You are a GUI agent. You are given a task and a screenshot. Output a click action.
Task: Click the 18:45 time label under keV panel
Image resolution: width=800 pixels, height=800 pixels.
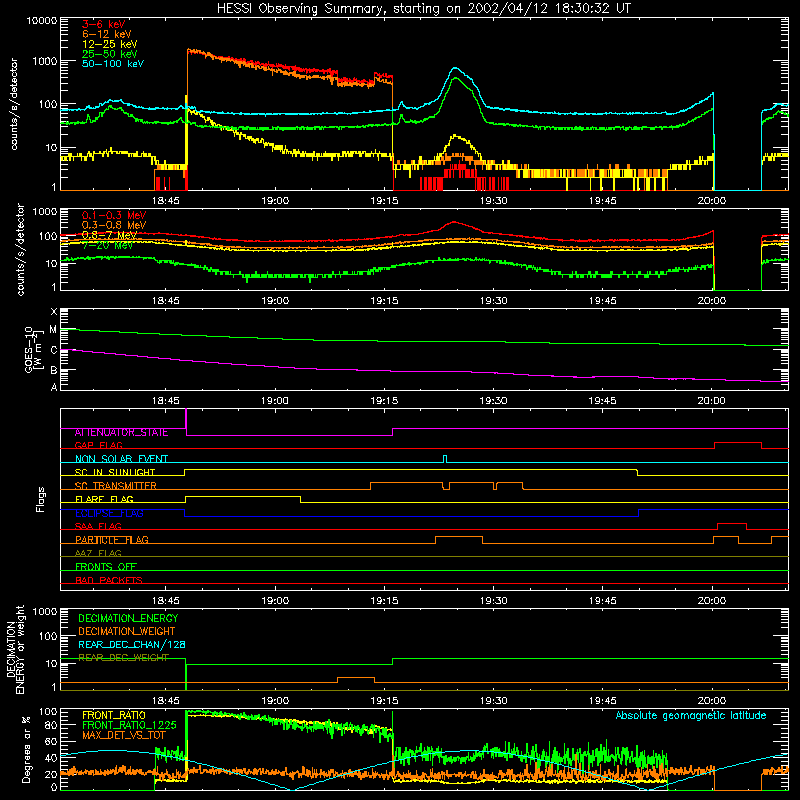(166, 201)
